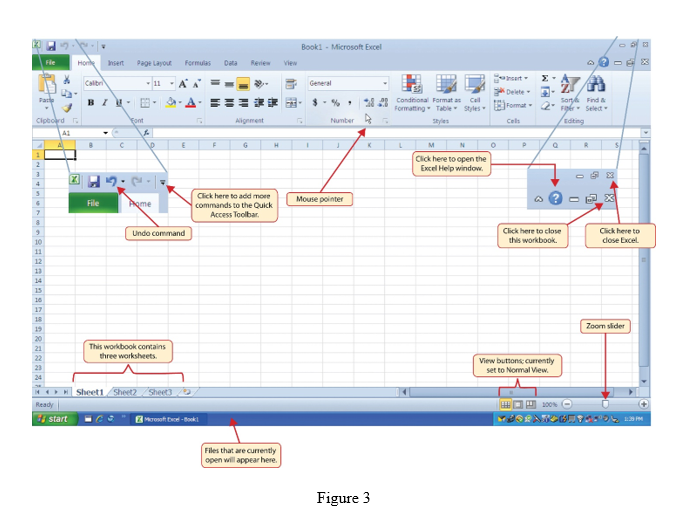Screen dimensions: 698x511
Task: Decrease font size with shrink font icon
Action: pyautogui.click(x=196, y=83)
